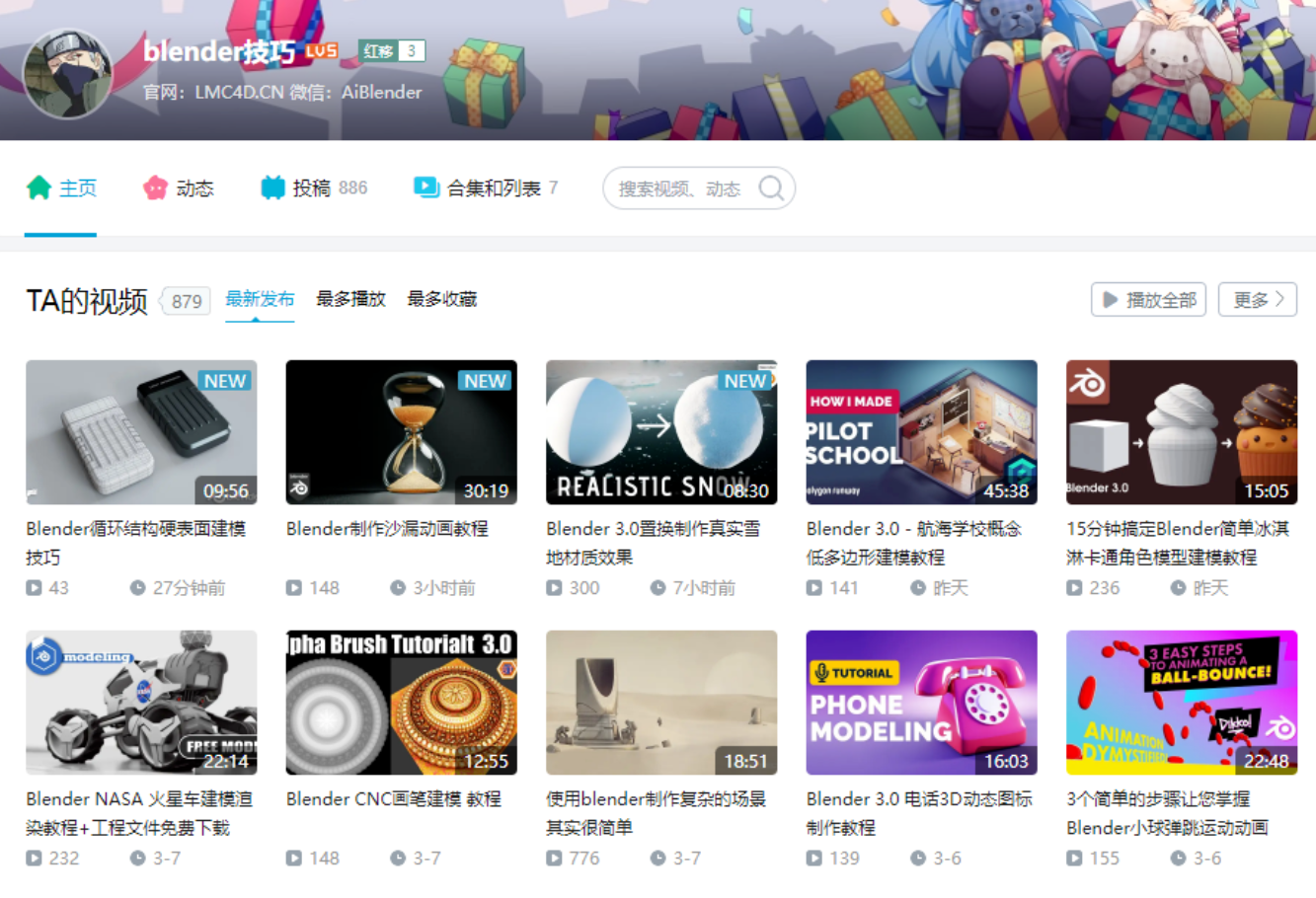Sort videos by 最新发布
Image resolution: width=1316 pixels, height=898 pixels.
click(260, 299)
